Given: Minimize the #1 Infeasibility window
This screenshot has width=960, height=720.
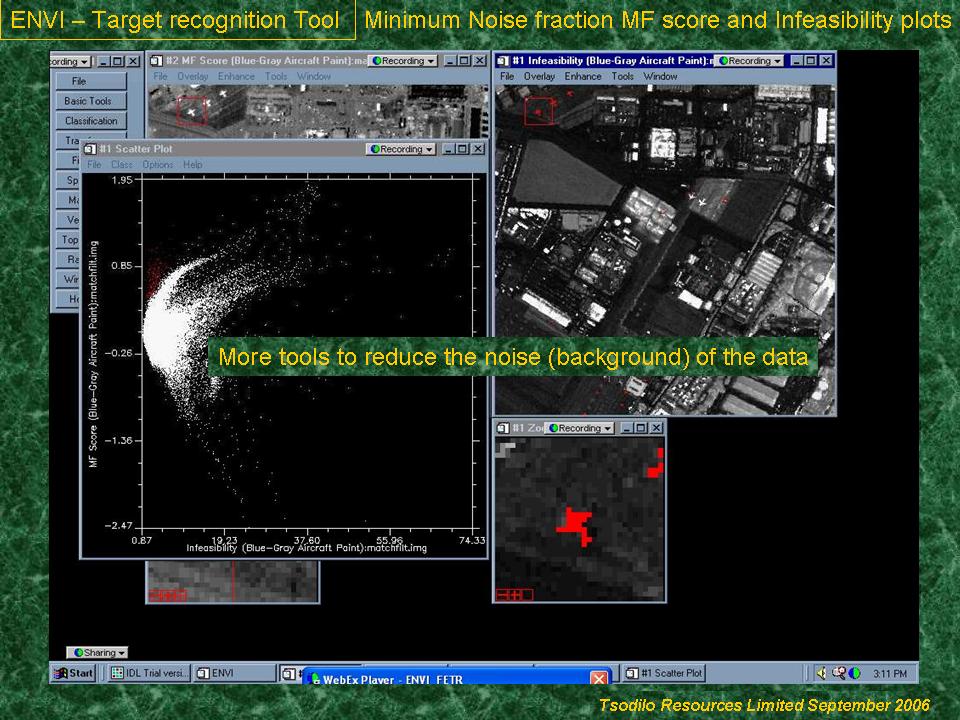Looking at the screenshot, I should click(x=797, y=61).
